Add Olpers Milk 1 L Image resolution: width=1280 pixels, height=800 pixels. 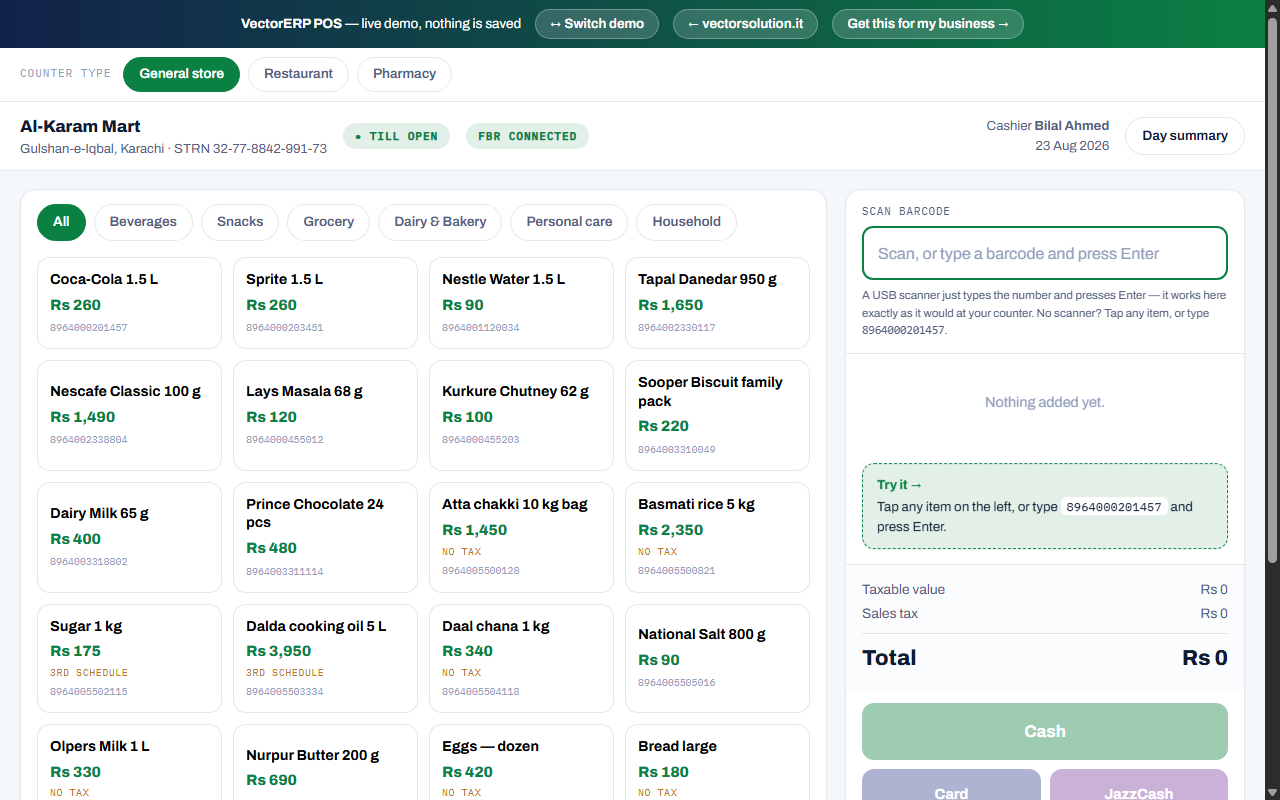pyautogui.click(x=129, y=762)
